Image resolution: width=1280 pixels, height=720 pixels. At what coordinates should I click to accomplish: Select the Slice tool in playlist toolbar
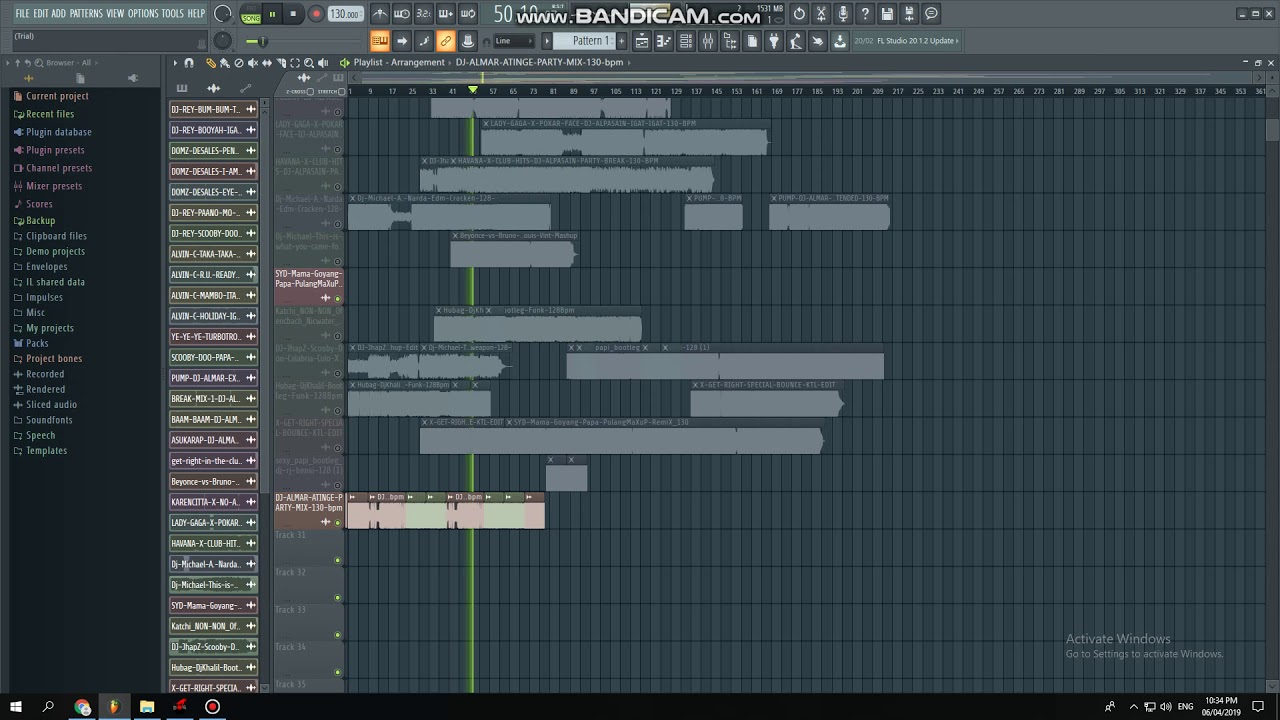[280, 63]
